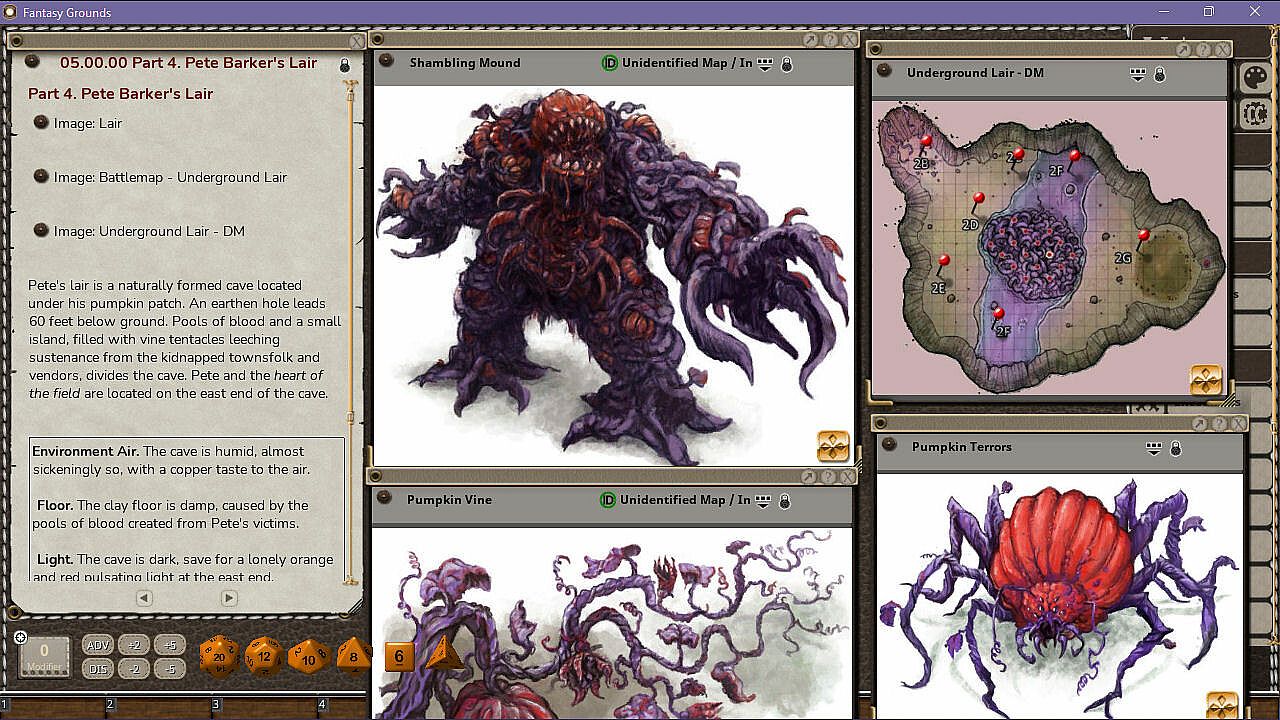Click the link icon beside Shambling Mound title
This screenshot has height=720, width=1280.
[388, 62]
